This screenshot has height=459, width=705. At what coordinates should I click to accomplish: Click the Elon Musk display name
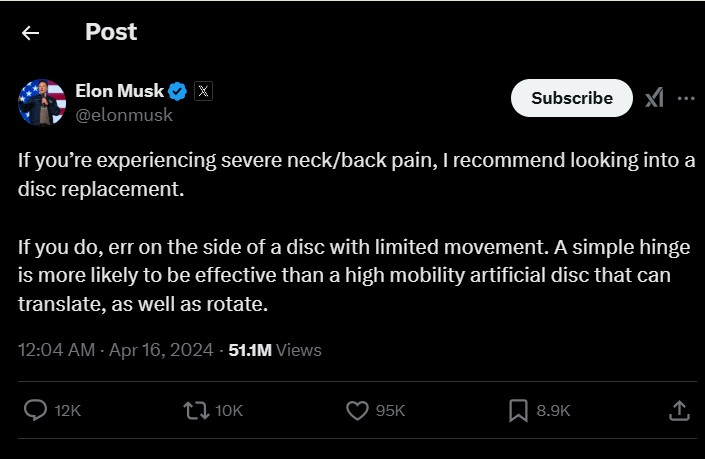click(x=119, y=92)
